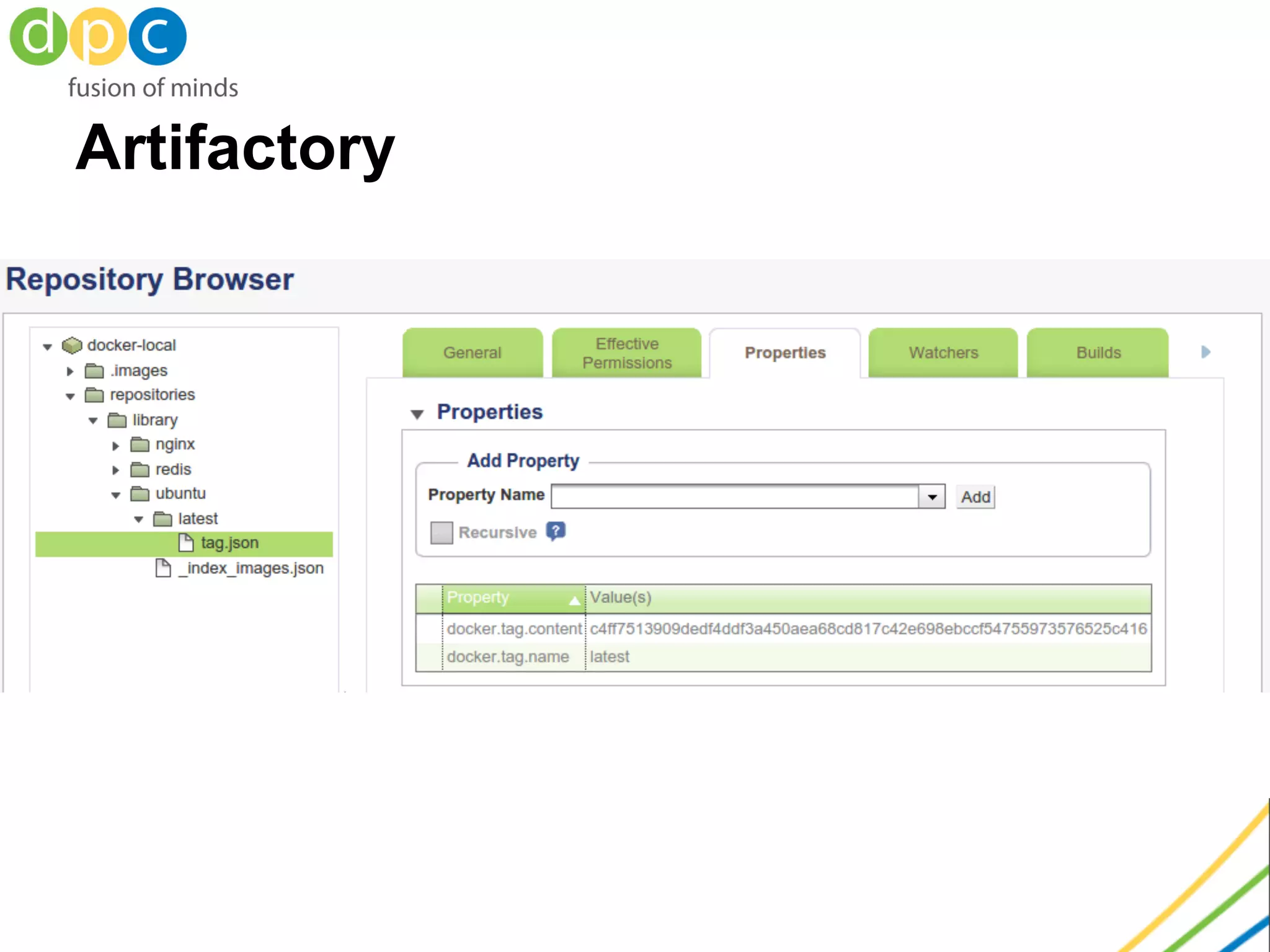Expand the redis folder node

(x=115, y=470)
